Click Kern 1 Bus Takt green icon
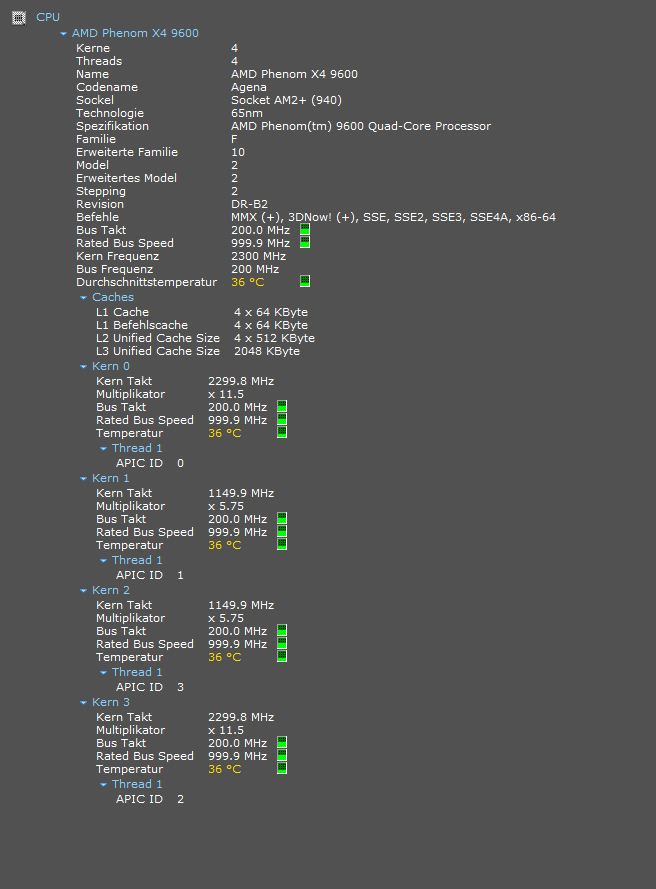Screen dimensions: 656x889 coord(282,519)
